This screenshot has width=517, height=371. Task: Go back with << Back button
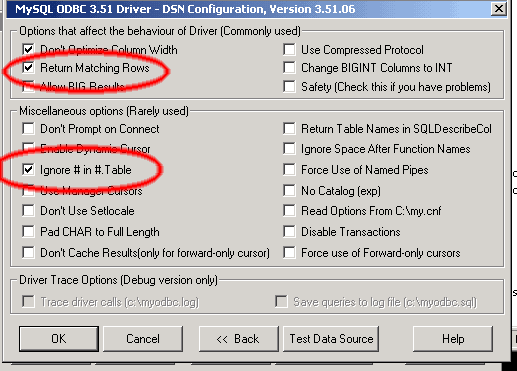pyautogui.click(x=238, y=339)
